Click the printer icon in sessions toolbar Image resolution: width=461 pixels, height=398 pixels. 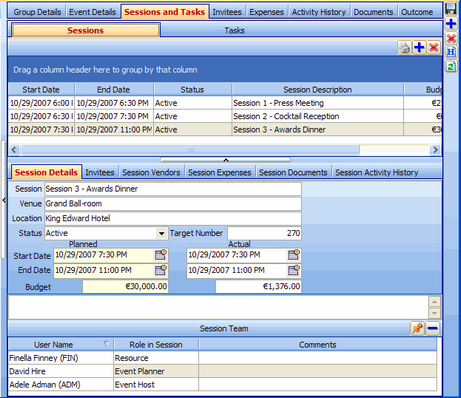405,48
